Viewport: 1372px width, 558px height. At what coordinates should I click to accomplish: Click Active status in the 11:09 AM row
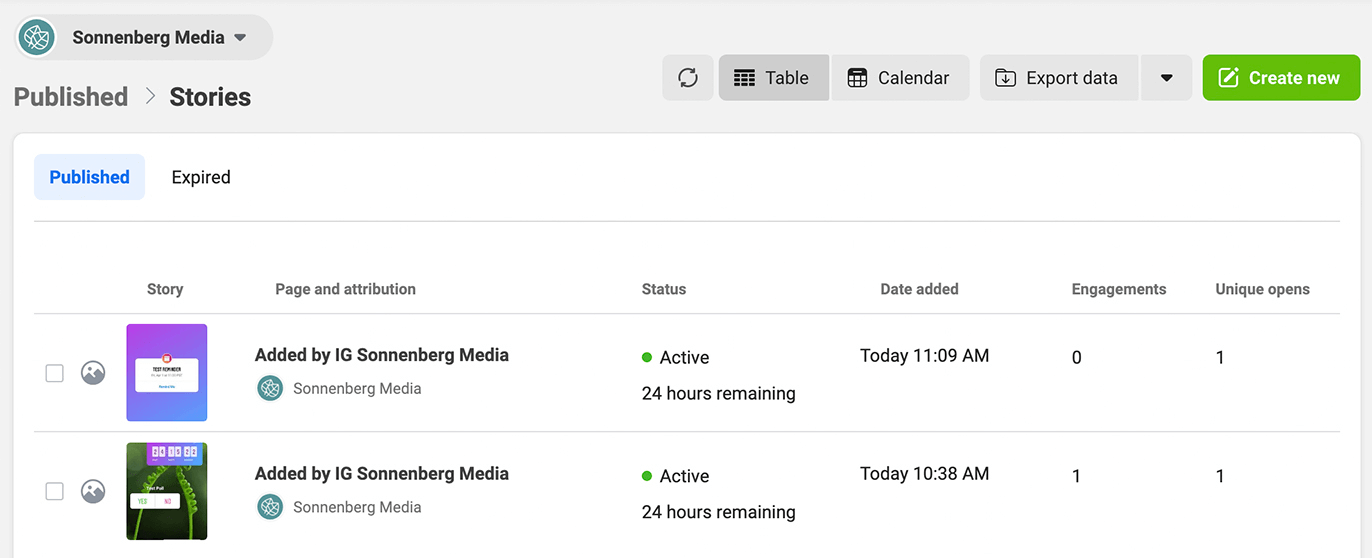[675, 357]
